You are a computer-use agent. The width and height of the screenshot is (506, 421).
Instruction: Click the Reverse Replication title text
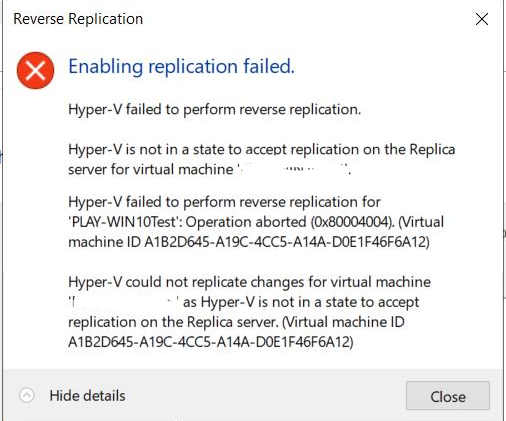pyautogui.click(x=78, y=19)
